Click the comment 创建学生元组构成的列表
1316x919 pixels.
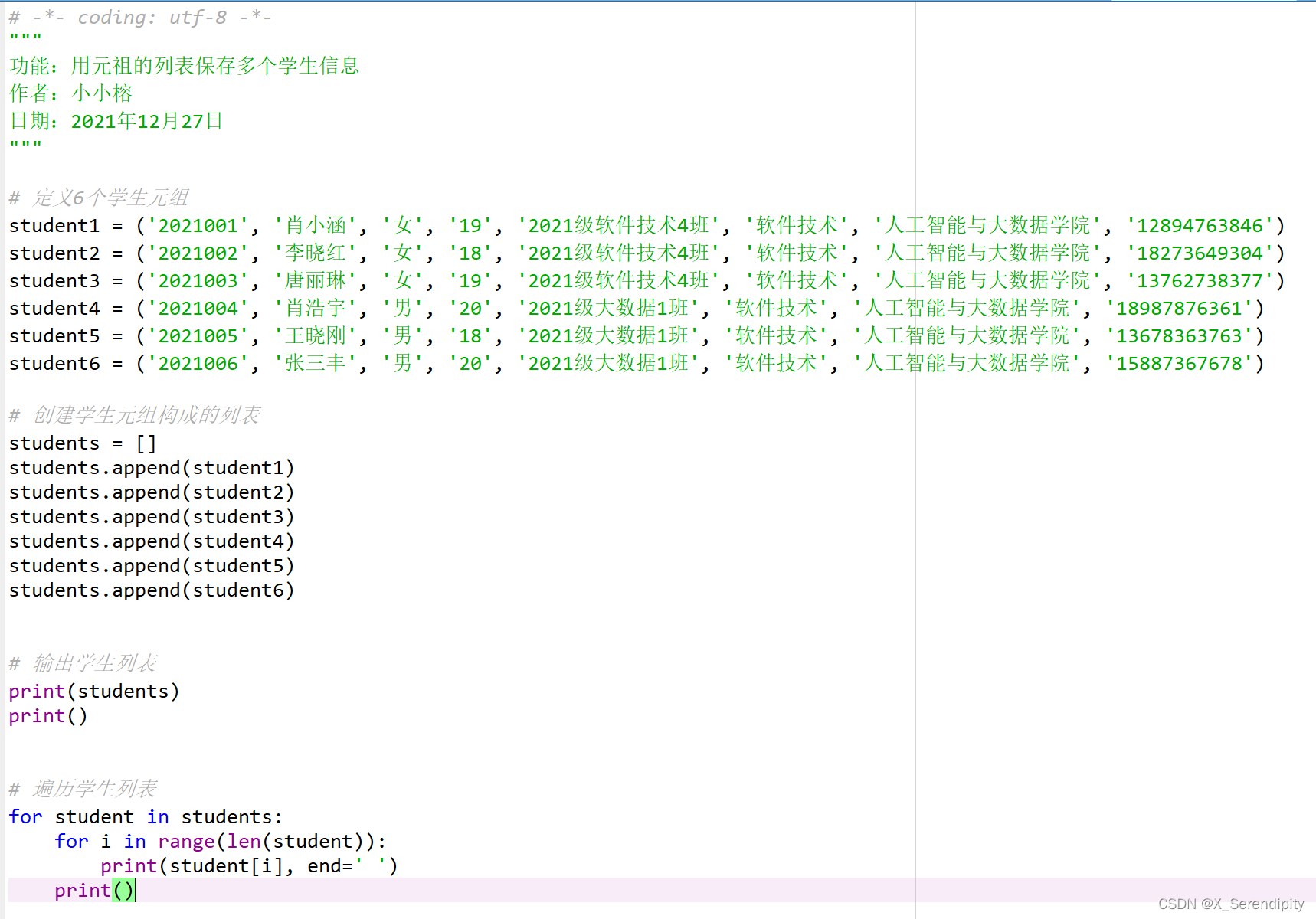(x=135, y=415)
